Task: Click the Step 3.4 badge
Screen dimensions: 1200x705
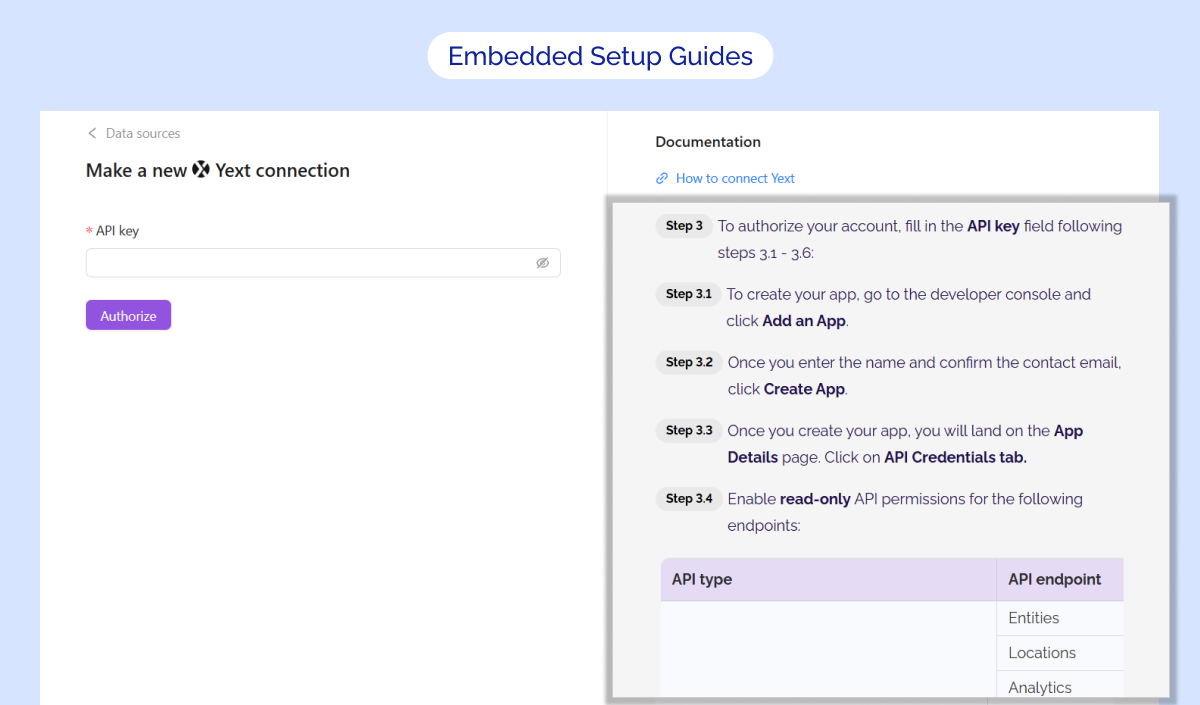Action: (x=689, y=498)
